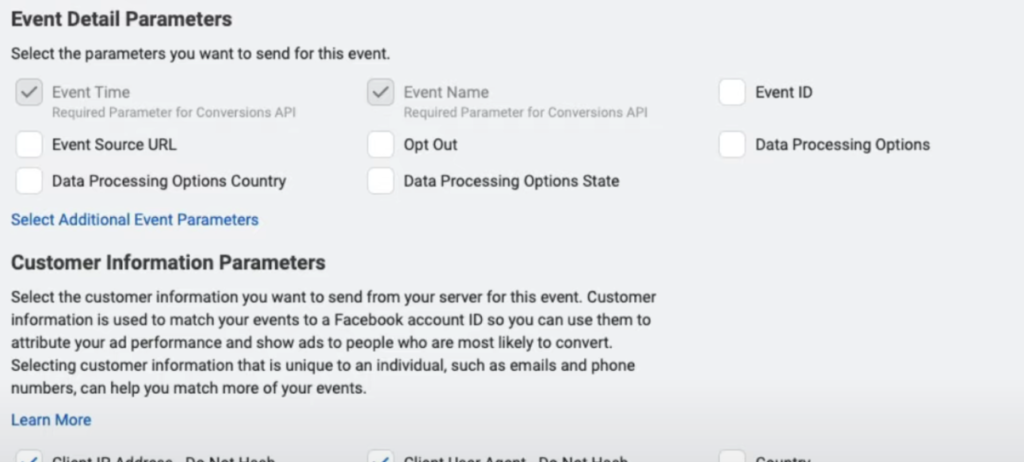Enable the Event ID parameter checkbox
Image resolution: width=1024 pixels, height=462 pixels.
point(732,93)
